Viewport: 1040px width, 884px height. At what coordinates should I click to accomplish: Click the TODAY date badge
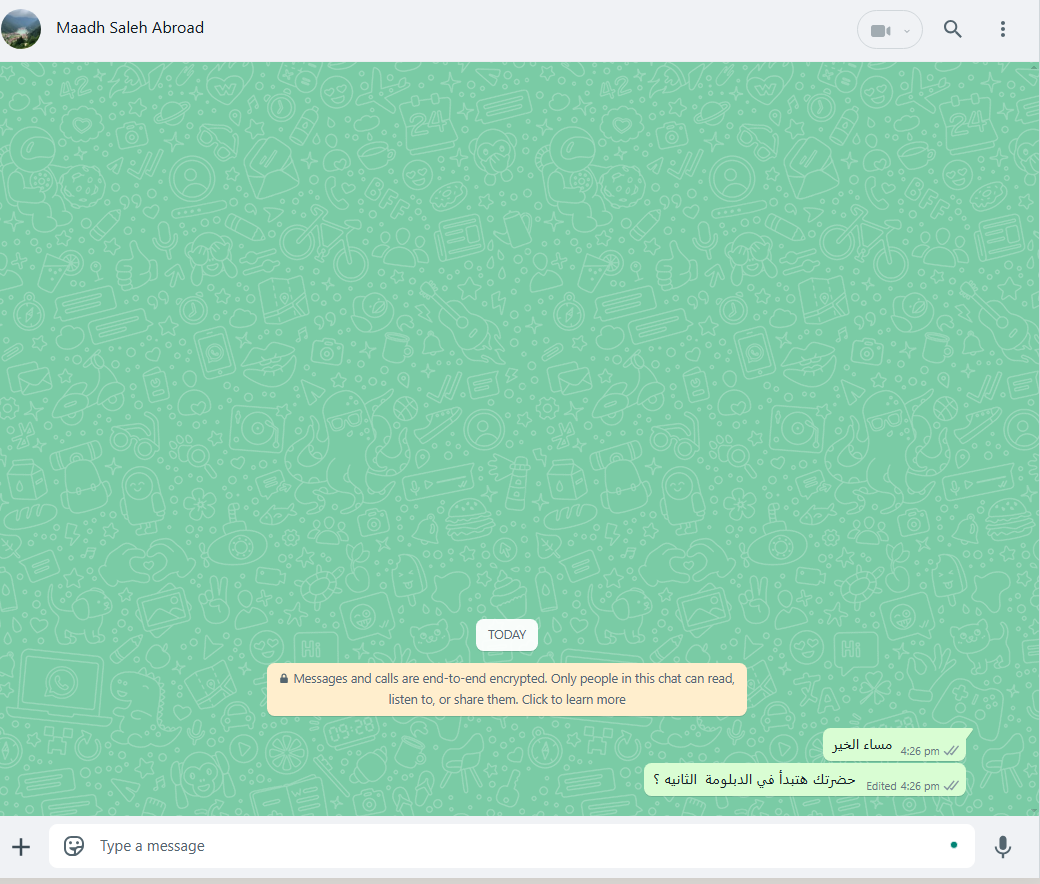click(x=507, y=635)
